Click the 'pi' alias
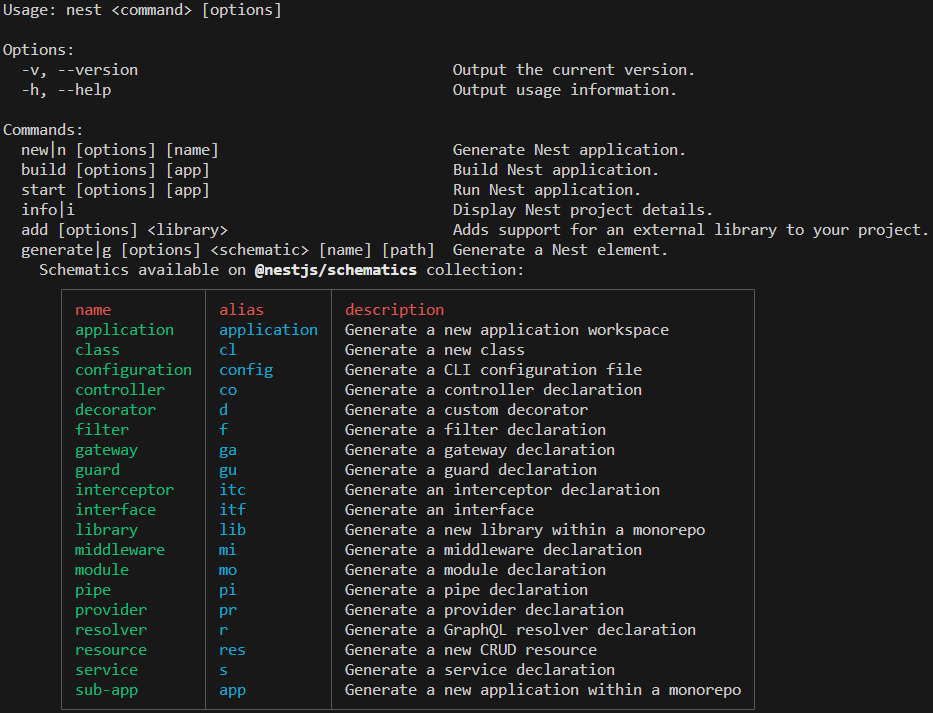This screenshot has width=933, height=713. coord(228,590)
